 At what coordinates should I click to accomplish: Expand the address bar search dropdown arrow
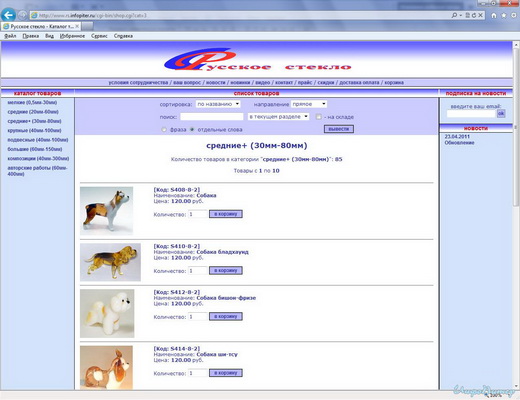pyautogui.click(x=460, y=15)
